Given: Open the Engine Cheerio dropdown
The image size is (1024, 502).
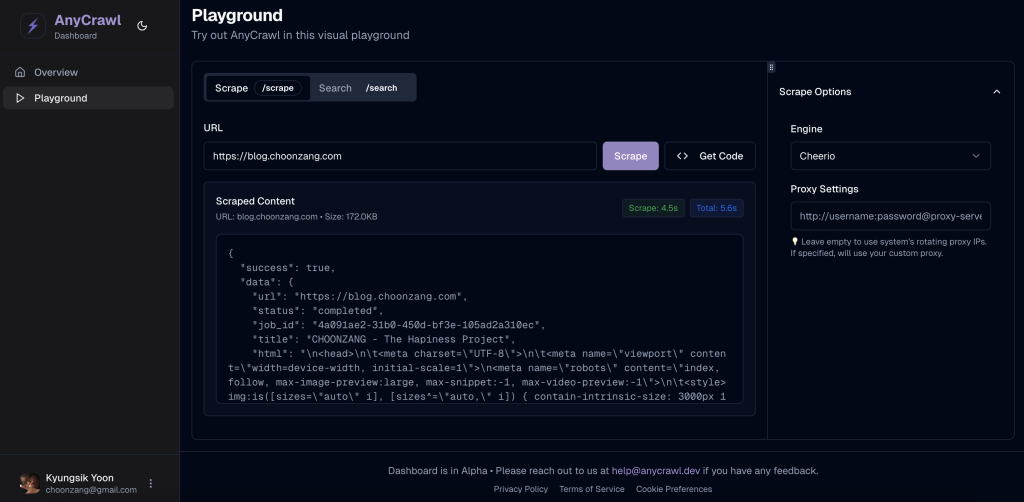Looking at the screenshot, I should 890,156.
